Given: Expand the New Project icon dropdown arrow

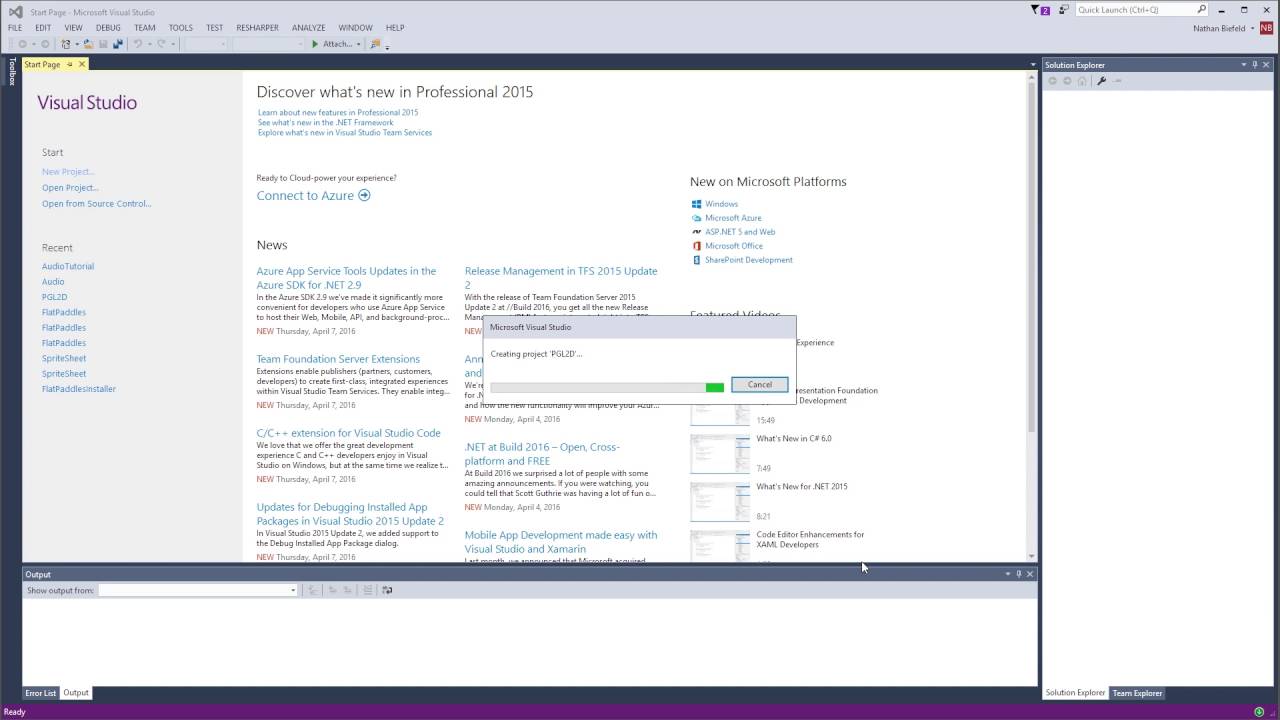Looking at the screenshot, I should point(77,44).
